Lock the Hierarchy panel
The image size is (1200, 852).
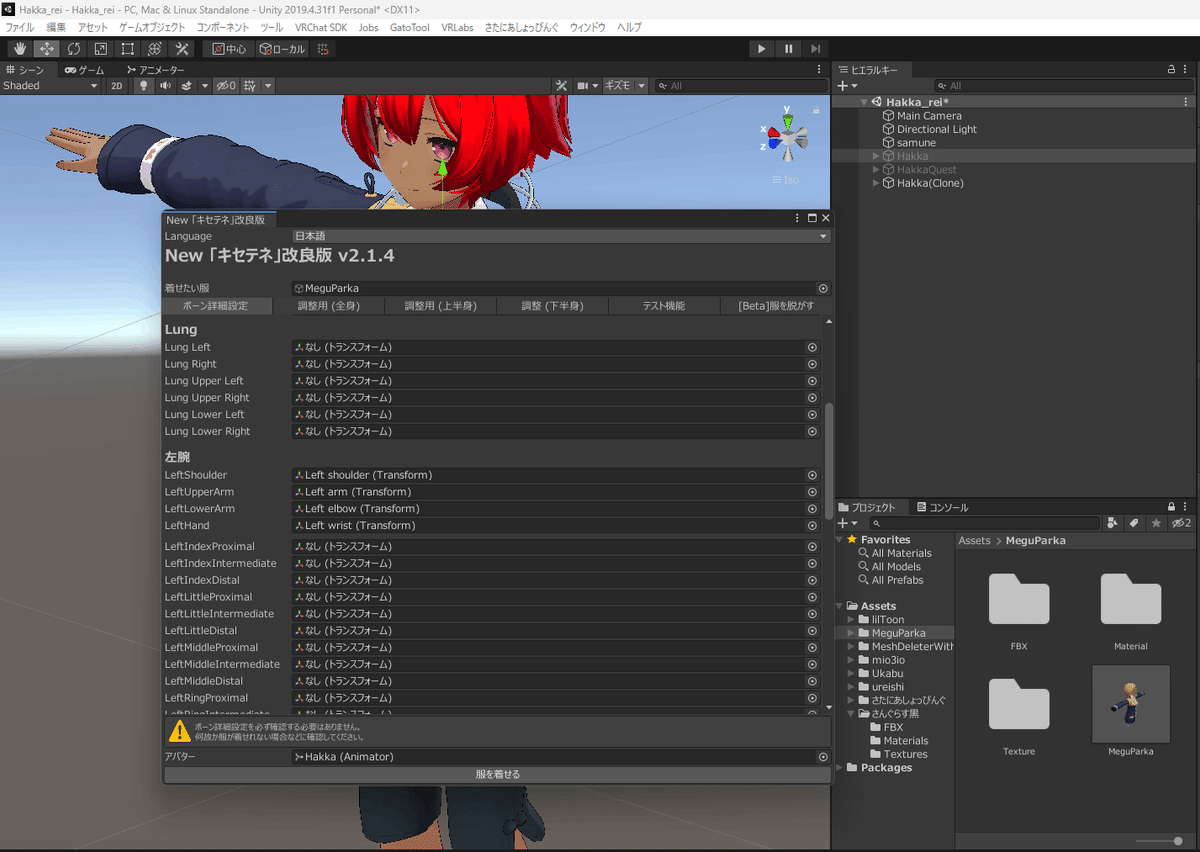pyautogui.click(x=1172, y=70)
